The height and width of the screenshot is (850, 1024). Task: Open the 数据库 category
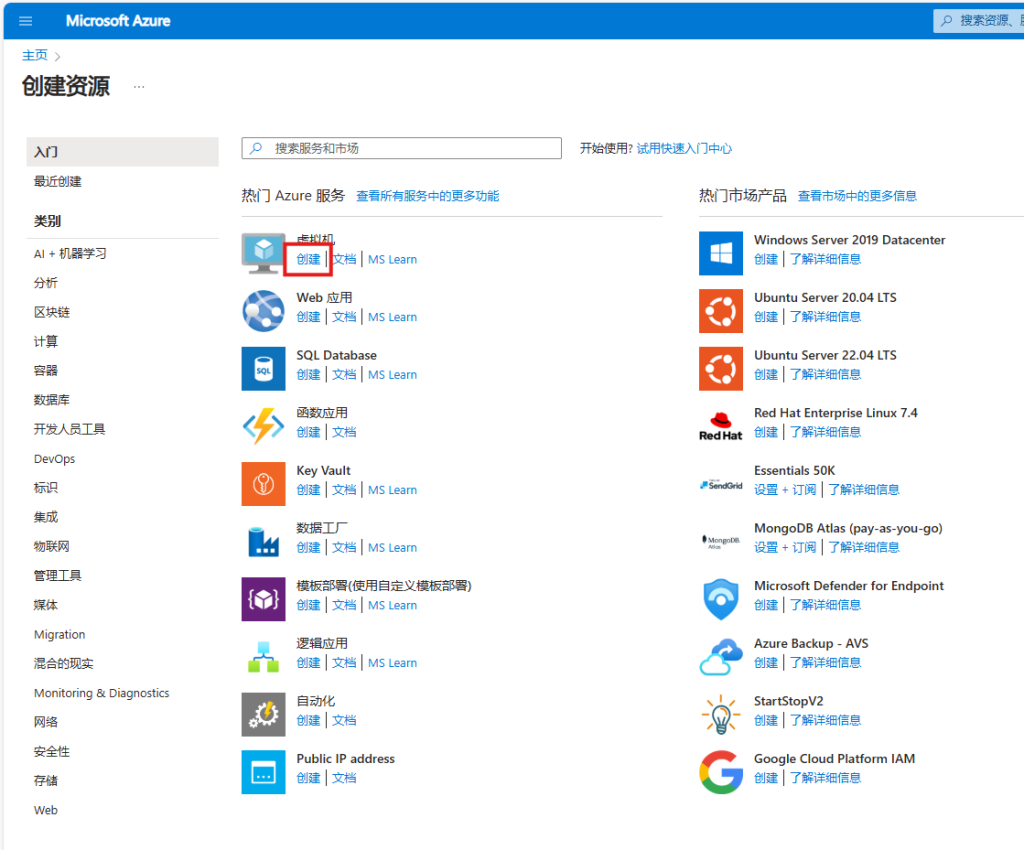point(52,400)
